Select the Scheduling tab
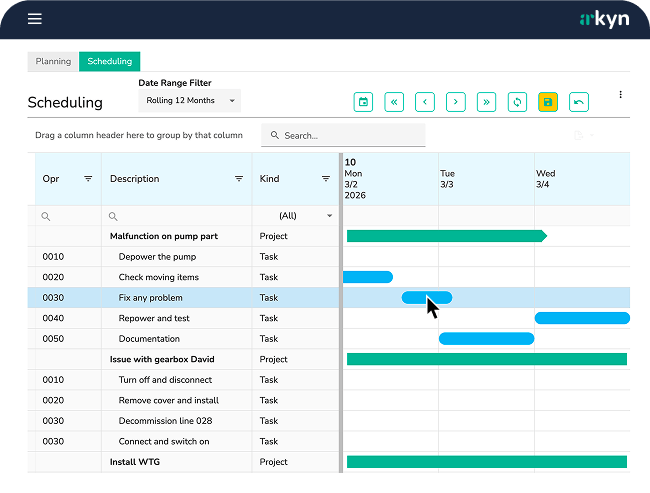Screen dimensions: 650x493 (109, 61)
